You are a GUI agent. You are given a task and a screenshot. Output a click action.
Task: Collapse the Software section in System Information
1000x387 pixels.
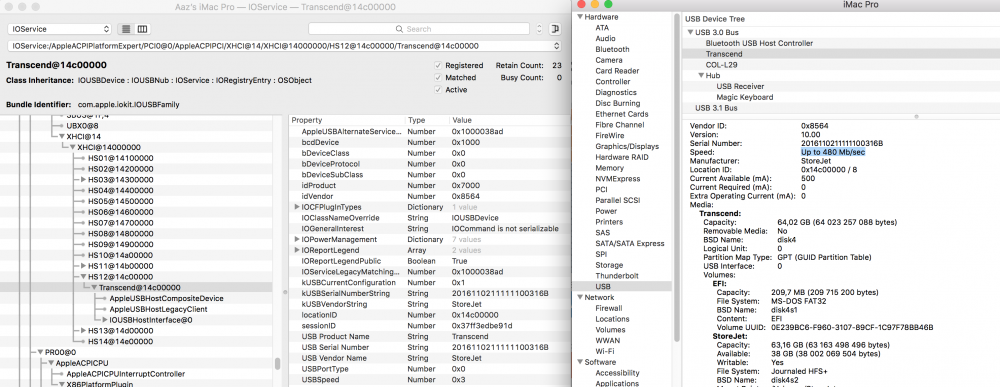tap(580, 362)
